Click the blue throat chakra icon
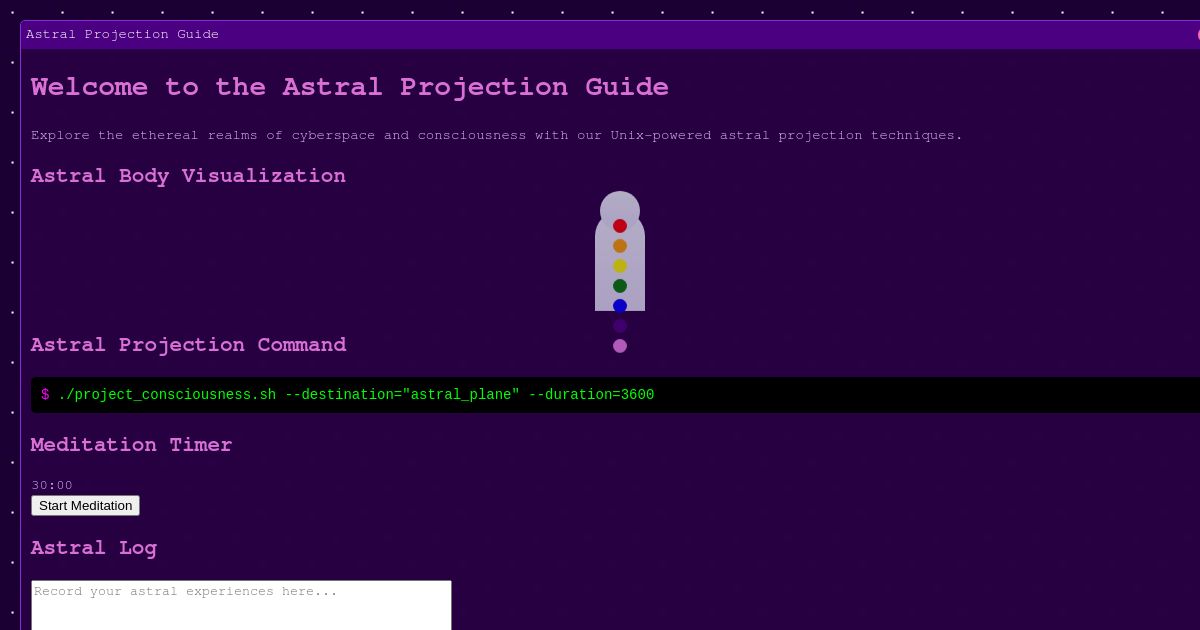Viewport: 1200px width, 630px height. click(620, 306)
